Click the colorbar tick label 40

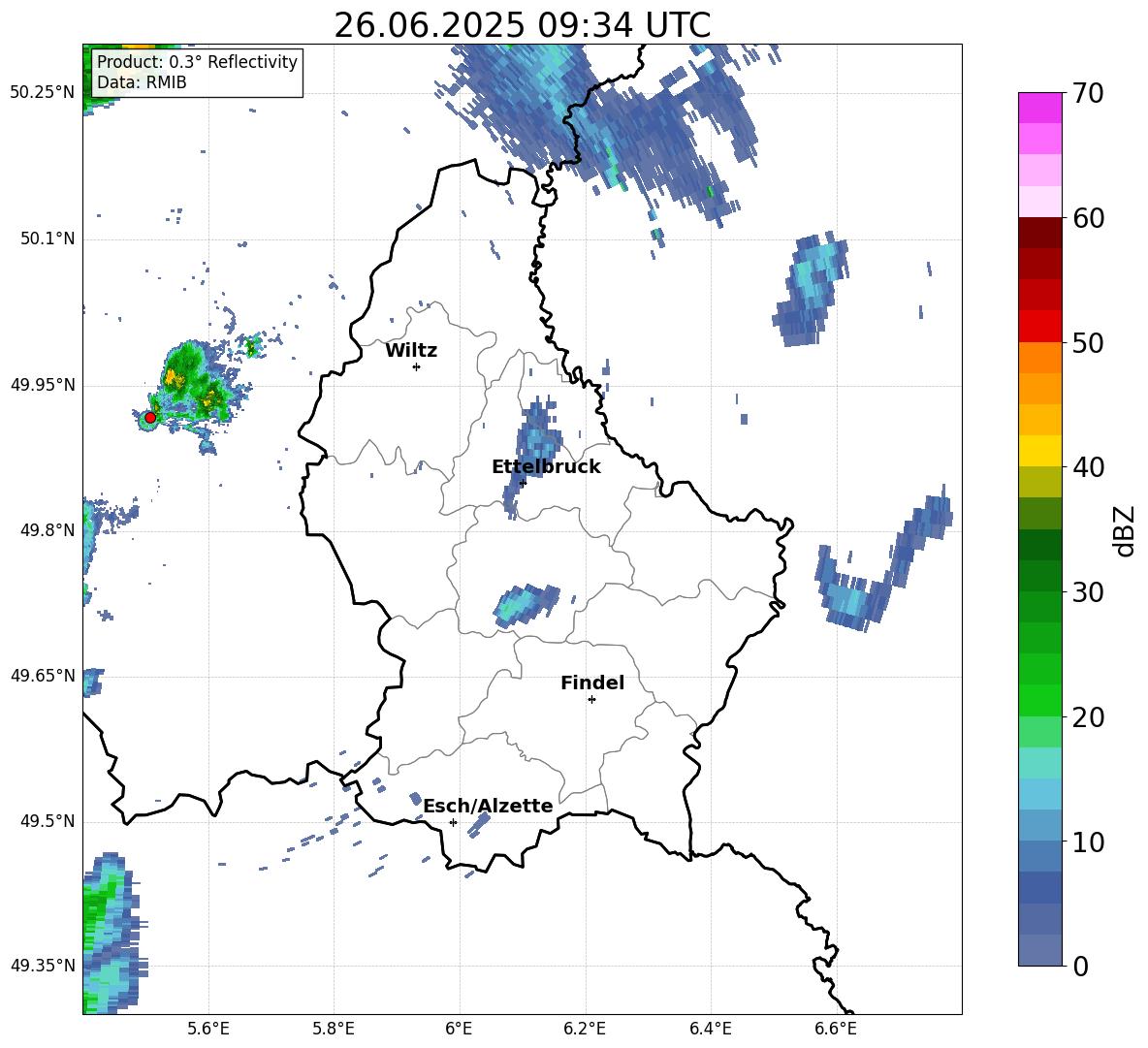tap(1088, 467)
